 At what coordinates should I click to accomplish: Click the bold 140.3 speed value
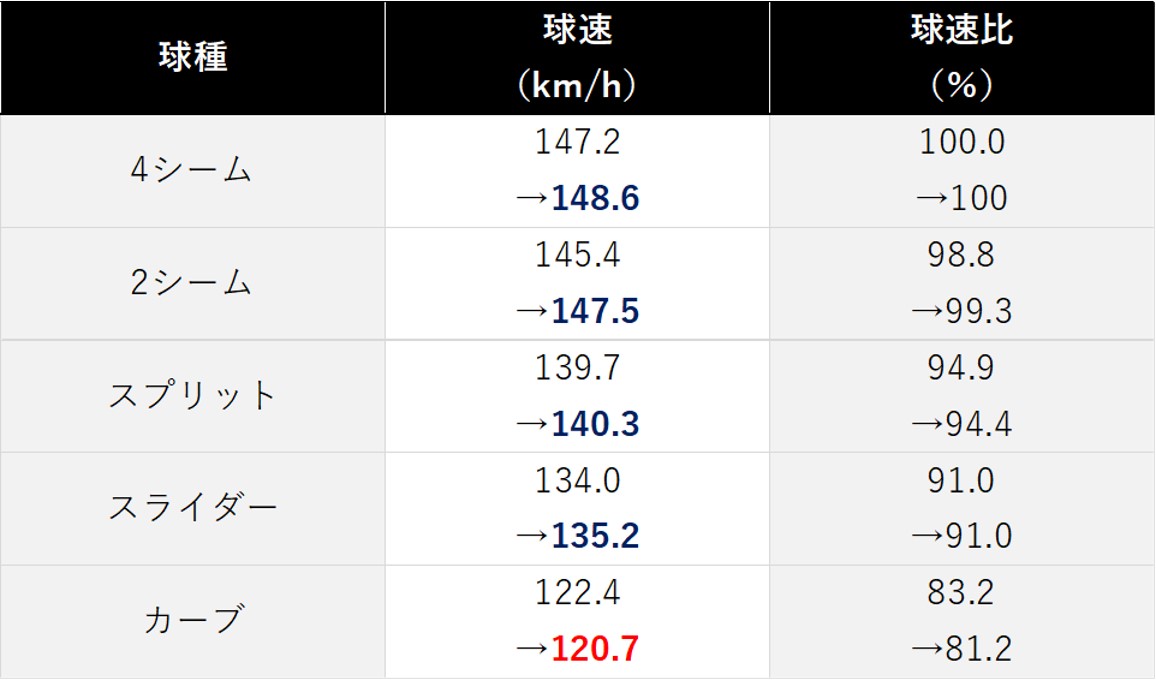[595, 424]
